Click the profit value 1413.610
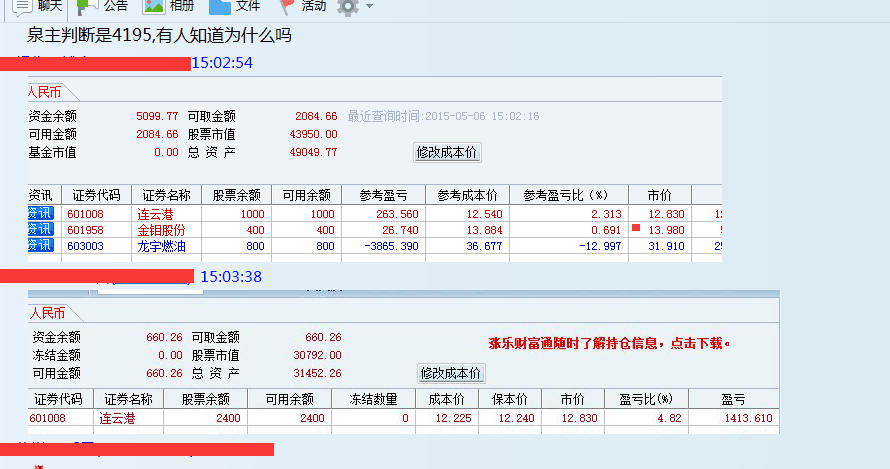This screenshot has height=469, width=890. click(x=749, y=418)
